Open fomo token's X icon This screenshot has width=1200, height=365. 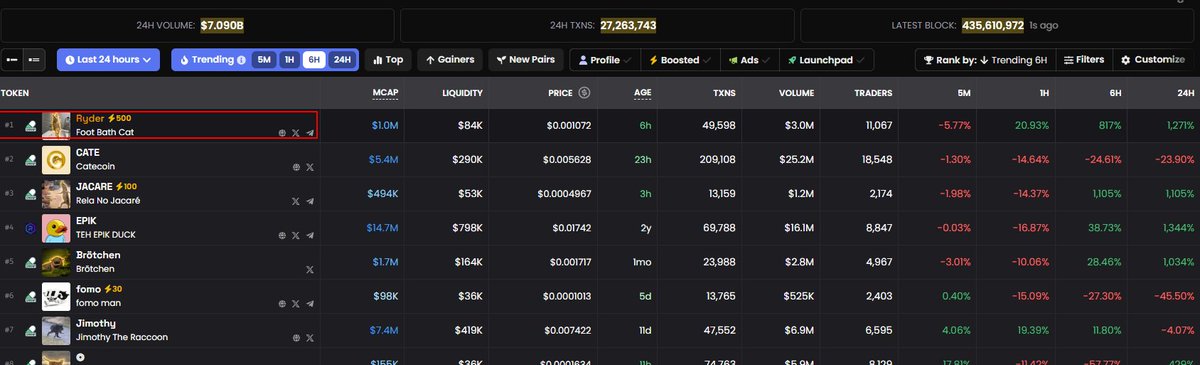click(x=296, y=304)
